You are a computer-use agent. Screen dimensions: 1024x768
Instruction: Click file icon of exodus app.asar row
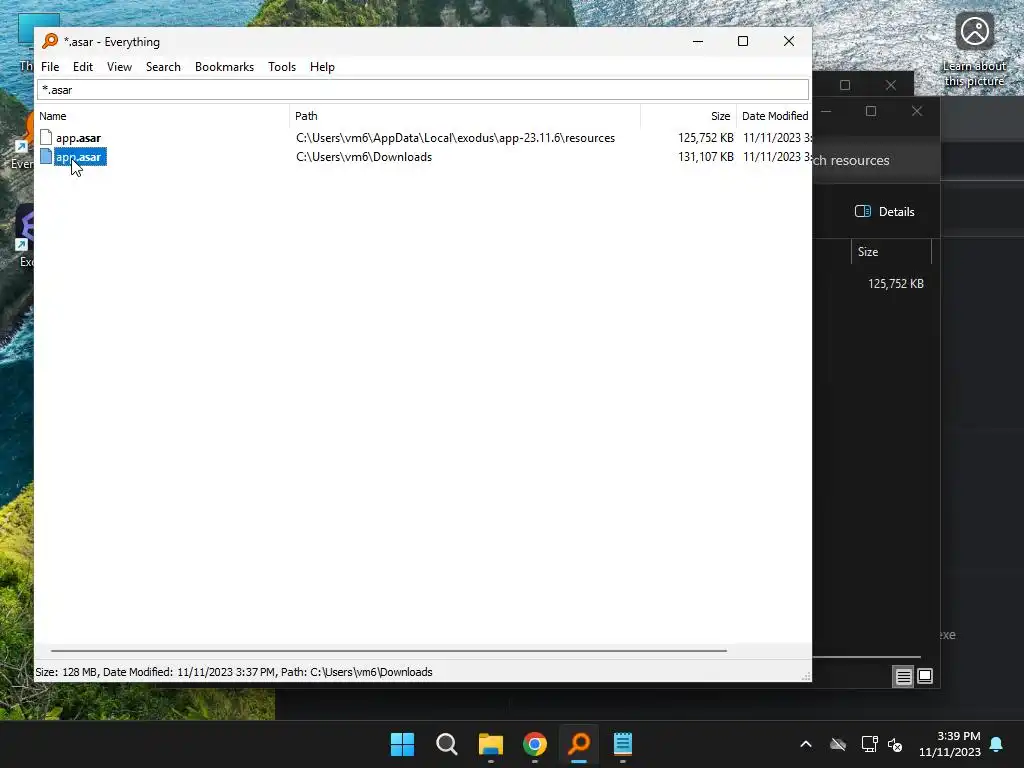click(x=46, y=137)
